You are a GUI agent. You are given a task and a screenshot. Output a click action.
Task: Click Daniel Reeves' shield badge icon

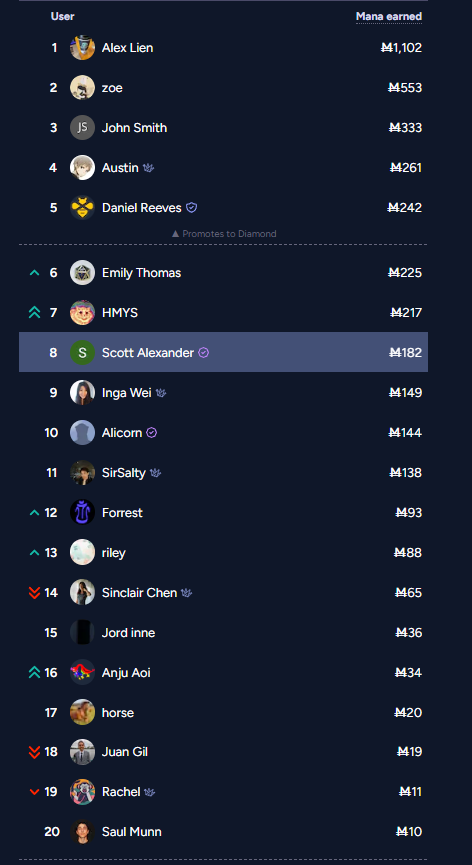pyautogui.click(x=191, y=208)
